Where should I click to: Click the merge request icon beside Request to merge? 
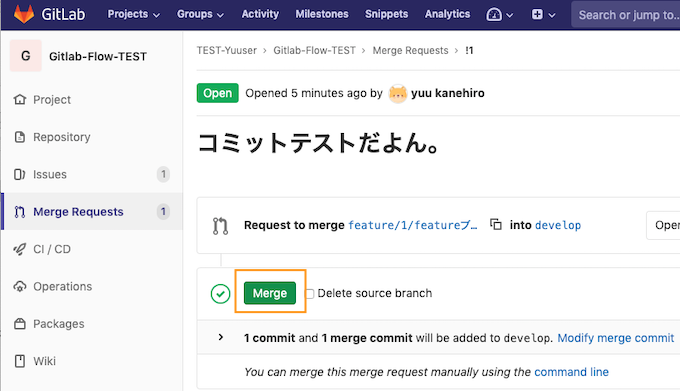[220, 226]
